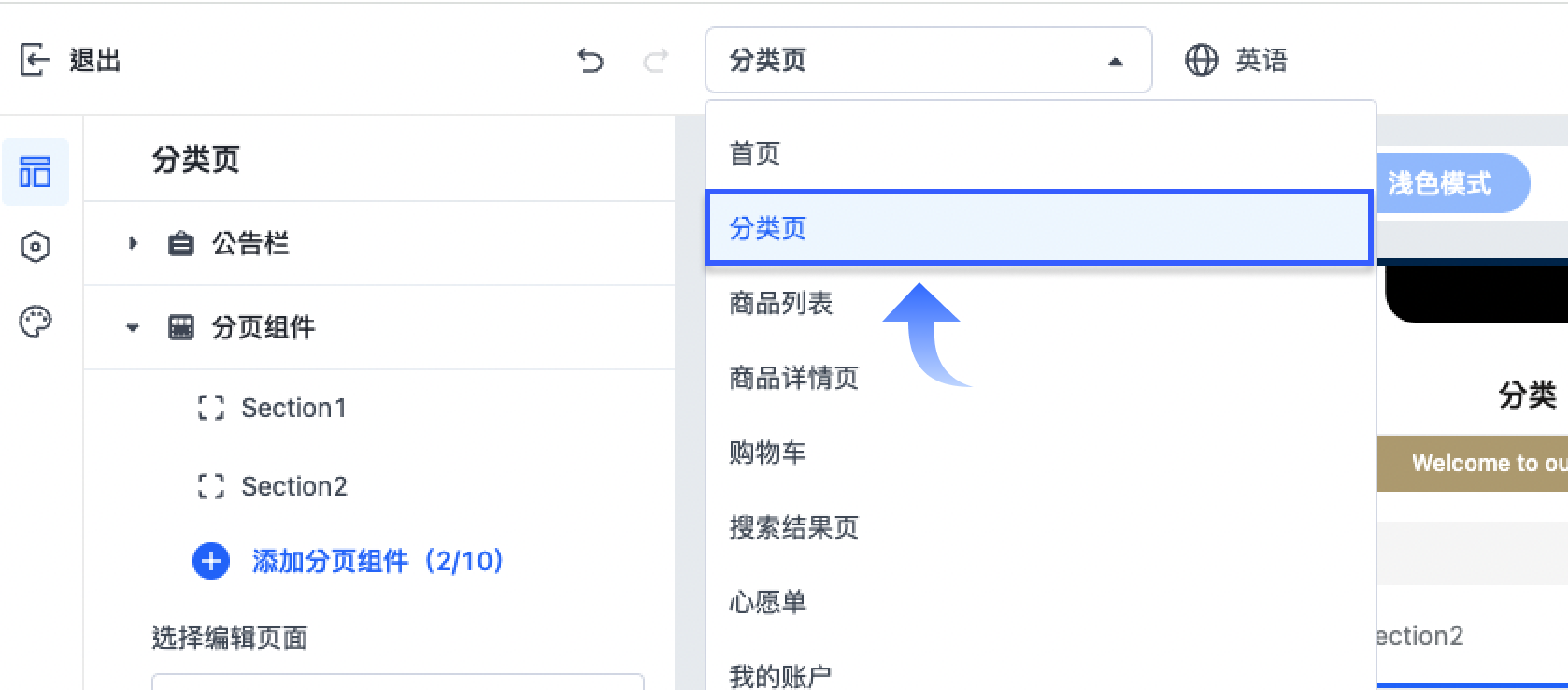The image size is (1568, 690).
Task: Choose 购物车 from the page list
Action: tap(1039, 453)
